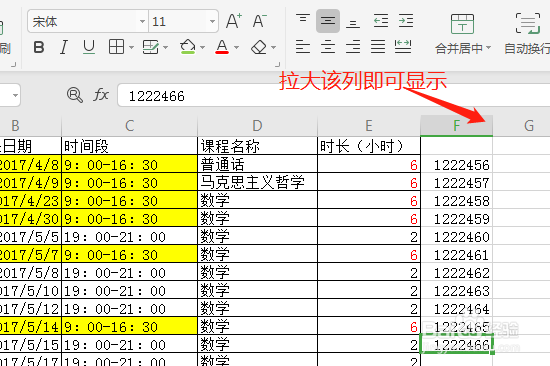Decrease indent of cell text

point(381,21)
